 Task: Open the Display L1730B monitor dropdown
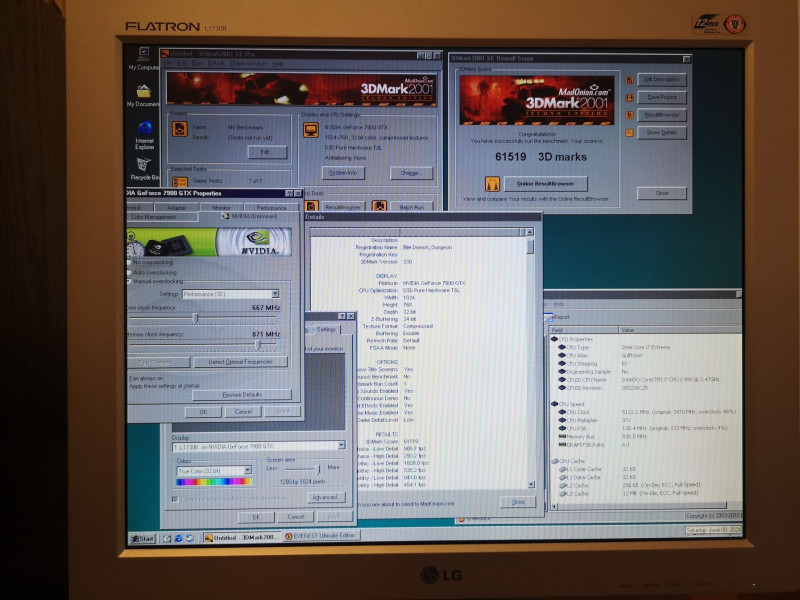(x=341, y=446)
